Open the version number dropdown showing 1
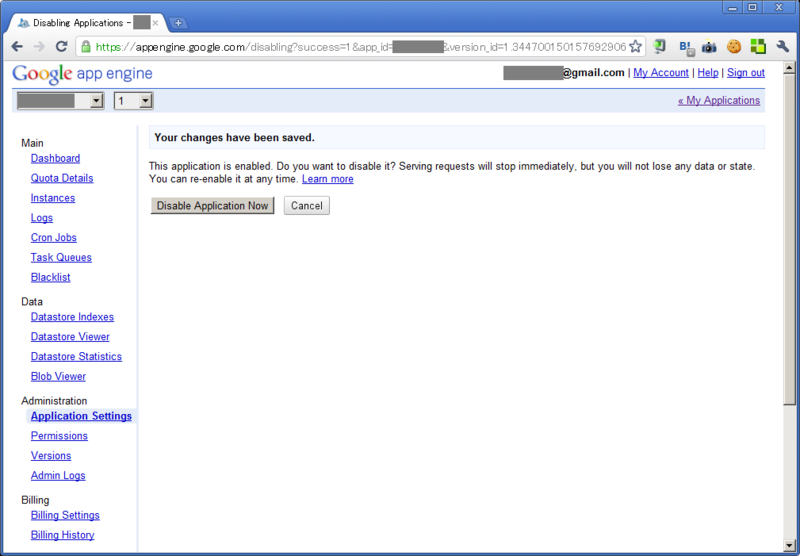Image resolution: width=800 pixels, height=556 pixels. [x=133, y=101]
